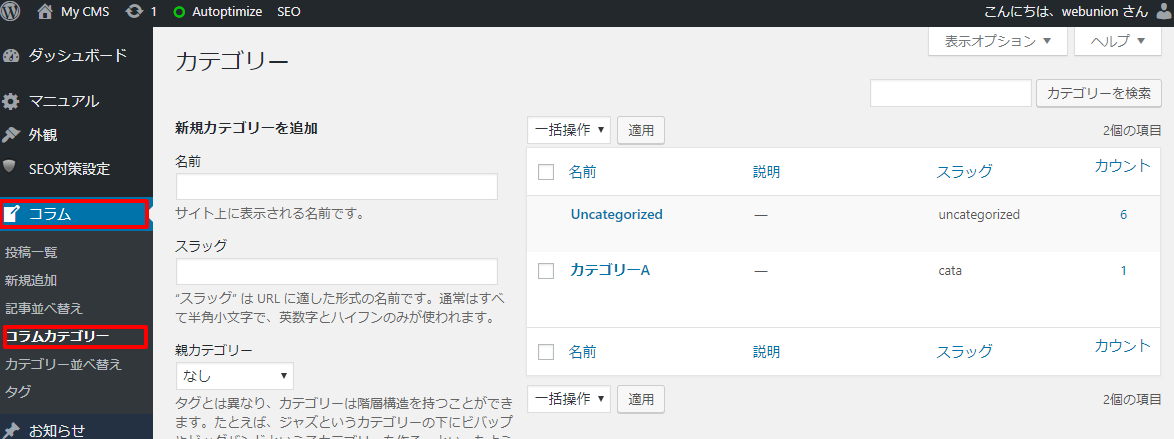This screenshot has height=439, width=1174.
Task: Click the カテゴリーを検索 button
Action: (x=1098, y=94)
